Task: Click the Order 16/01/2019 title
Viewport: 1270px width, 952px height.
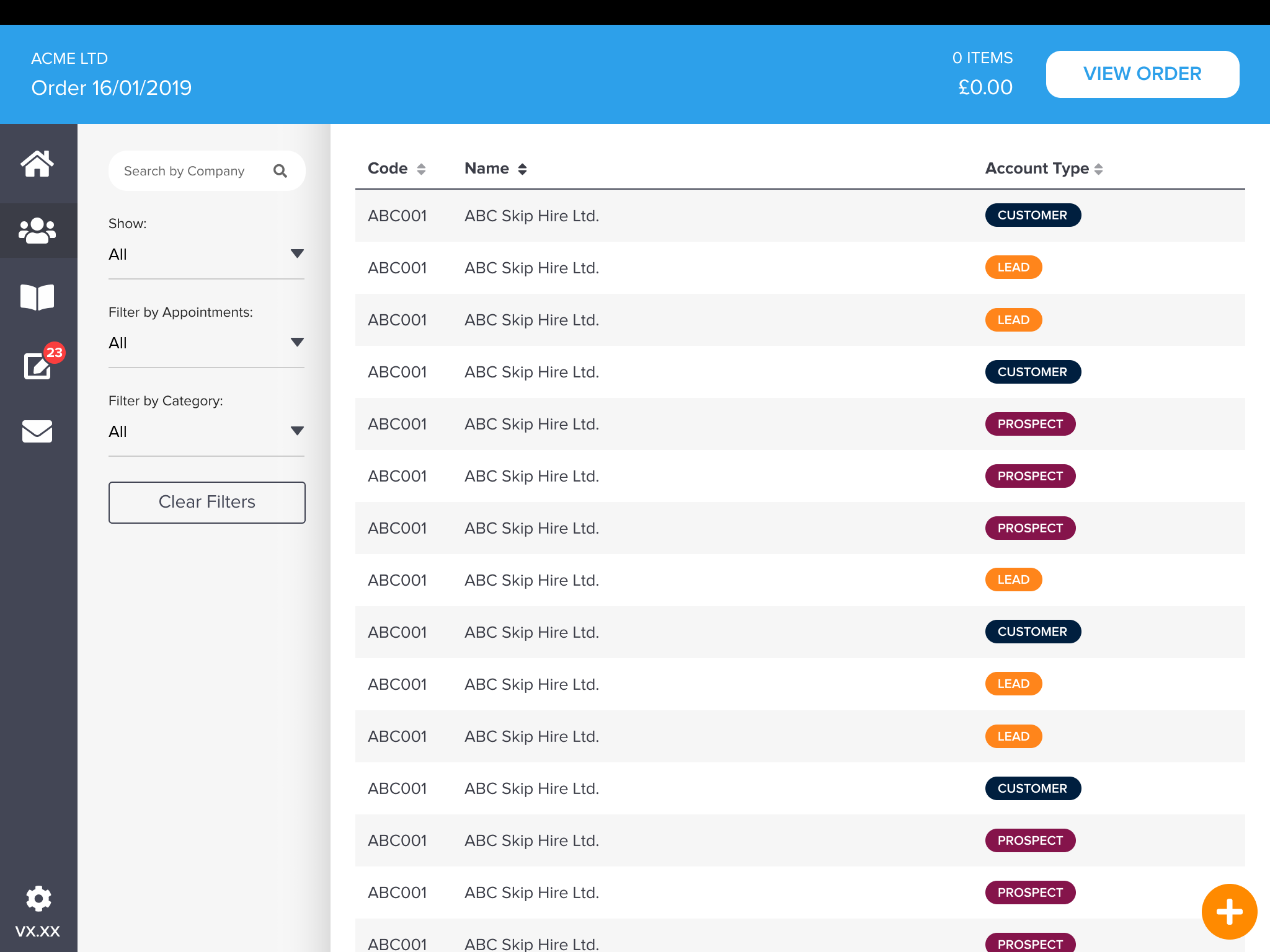Action: coord(112,88)
